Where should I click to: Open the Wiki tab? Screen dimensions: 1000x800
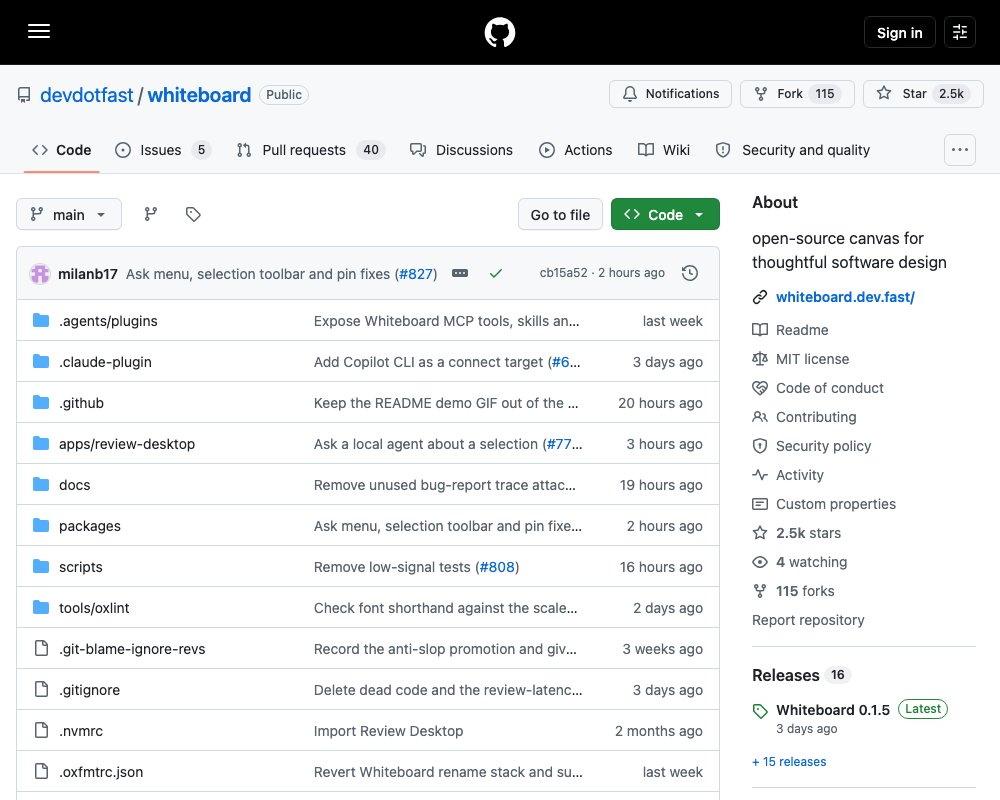point(664,150)
